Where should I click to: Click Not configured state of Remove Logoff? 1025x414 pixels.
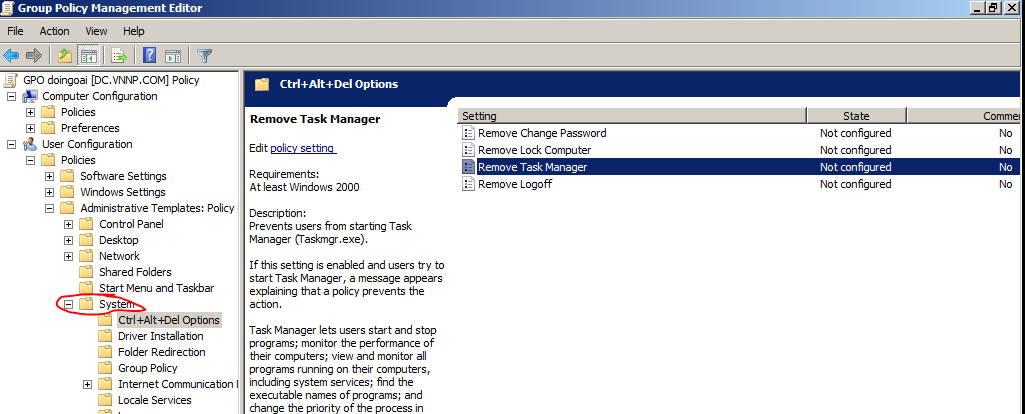pyautogui.click(x=856, y=184)
